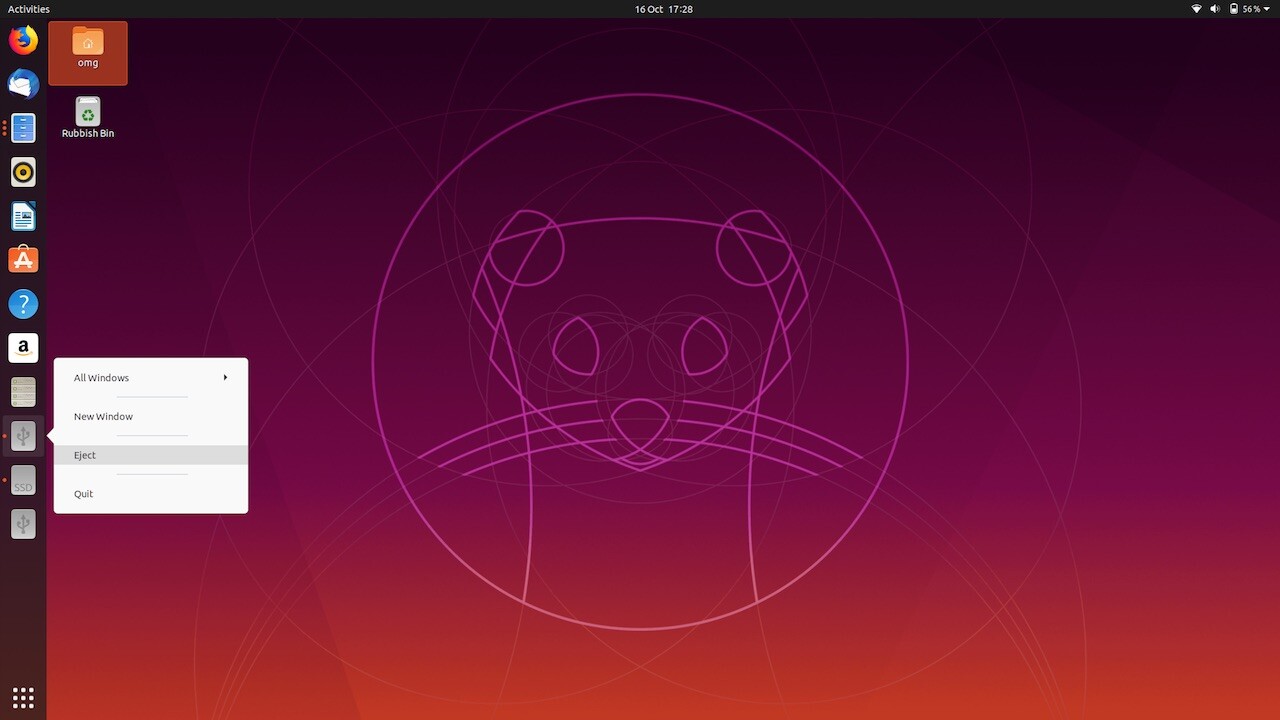Open the bottom USB drive dock icon
The width and height of the screenshot is (1280, 720).
23,524
